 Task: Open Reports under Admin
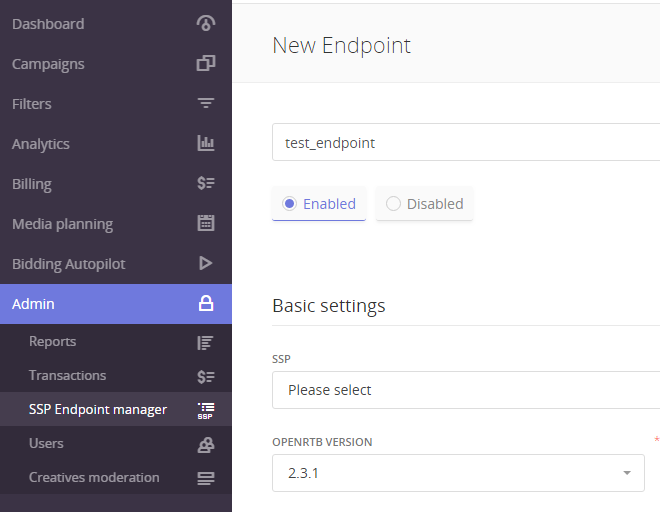tap(116, 341)
